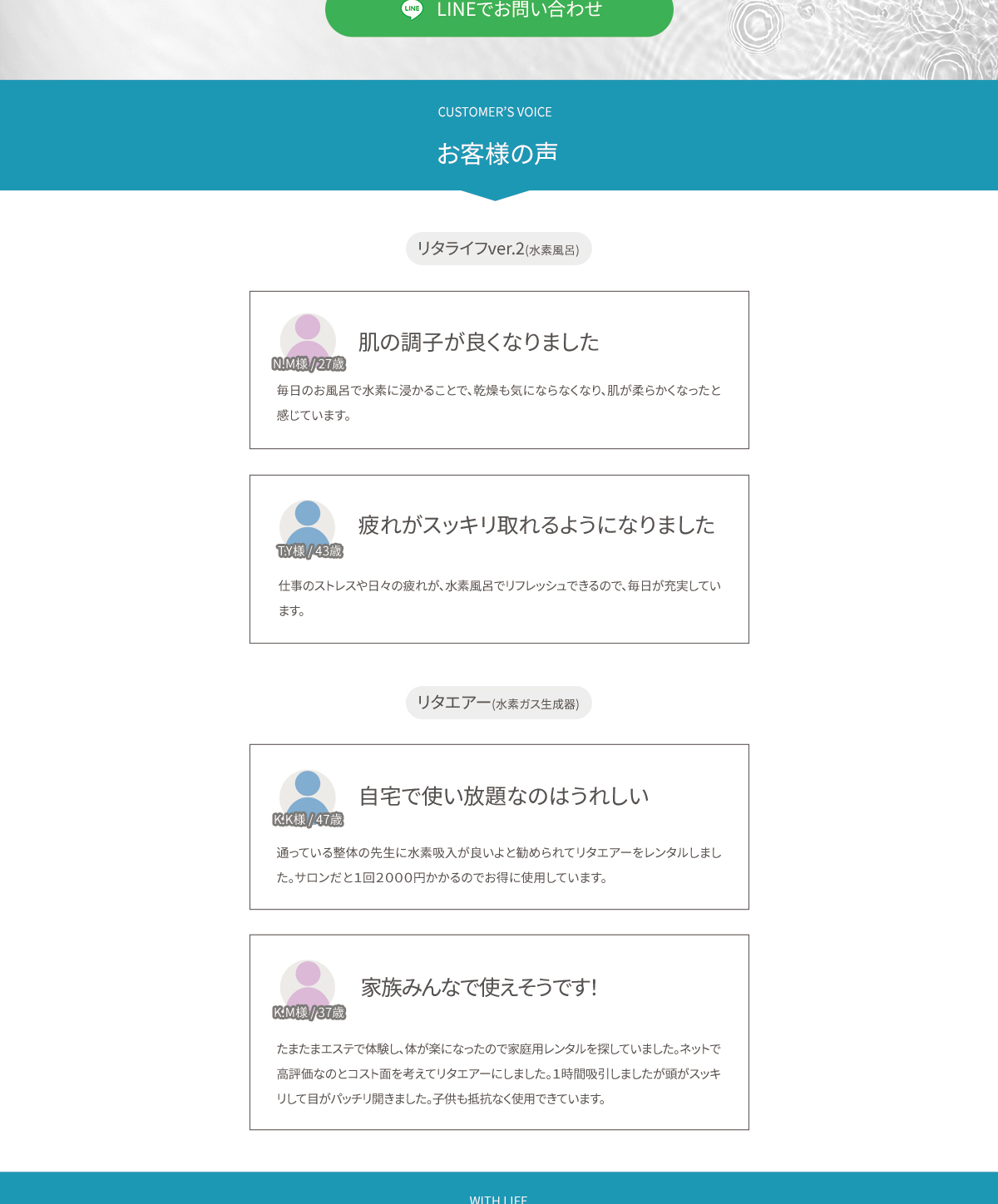
Task: Click the review title 肌の調子が良くなりました
Action: [478, 342]
